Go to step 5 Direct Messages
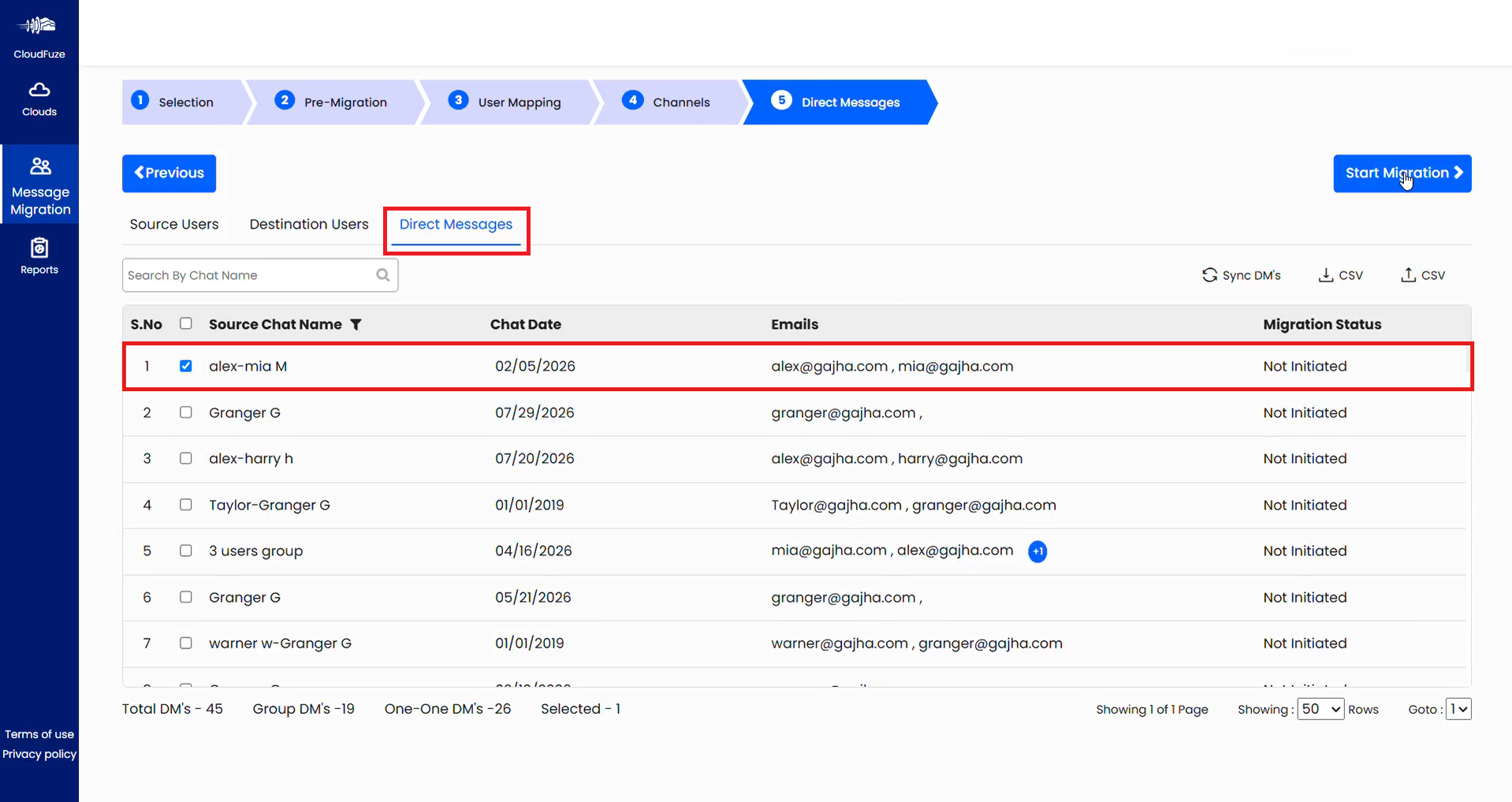Screen dimensions: 1512x802 tap(840, 102)
